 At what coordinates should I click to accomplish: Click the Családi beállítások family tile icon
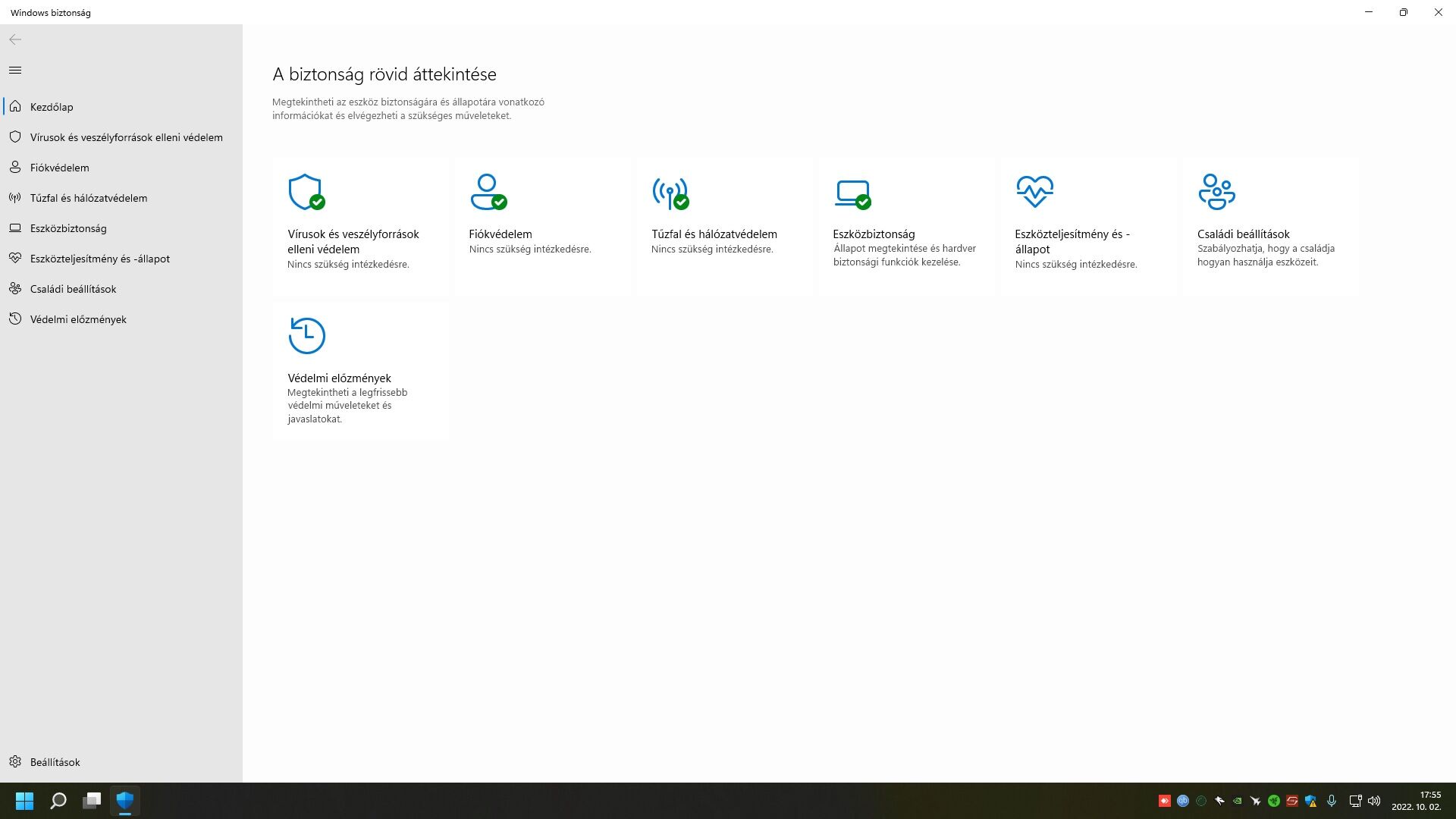[x=1216, y=192]
